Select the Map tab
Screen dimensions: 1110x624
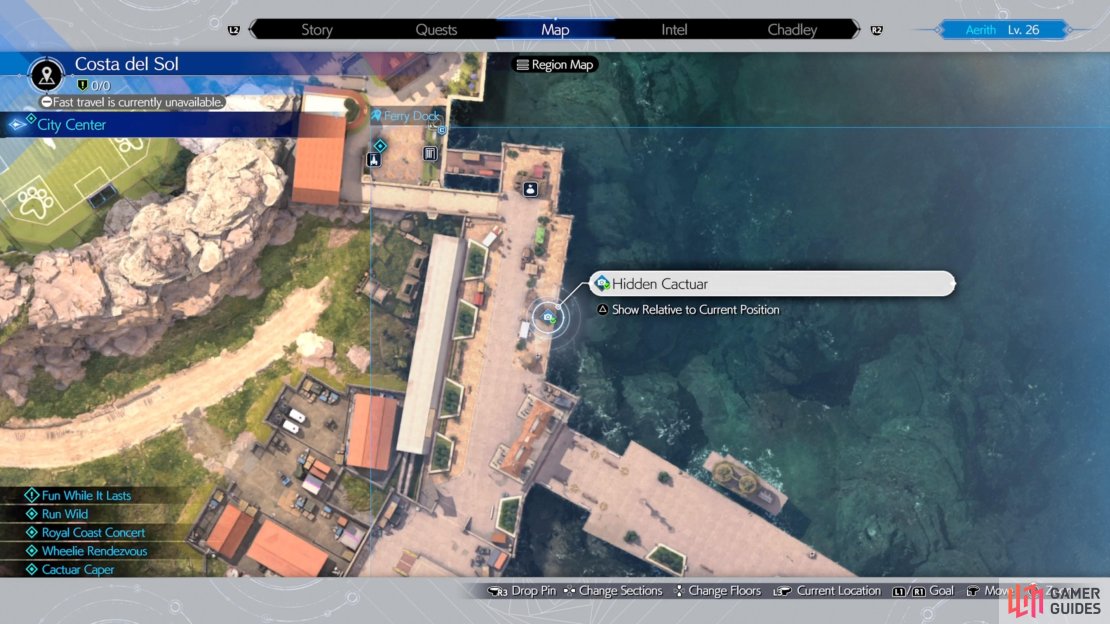555,30
